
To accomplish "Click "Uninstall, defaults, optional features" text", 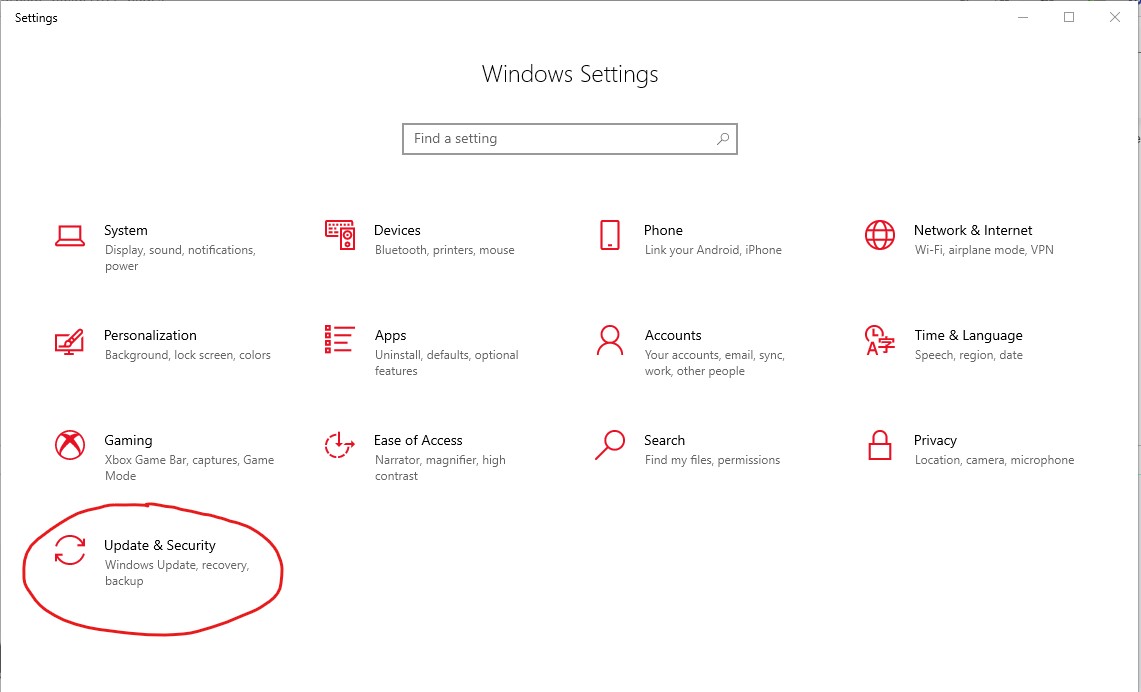I will pos(447,362).
